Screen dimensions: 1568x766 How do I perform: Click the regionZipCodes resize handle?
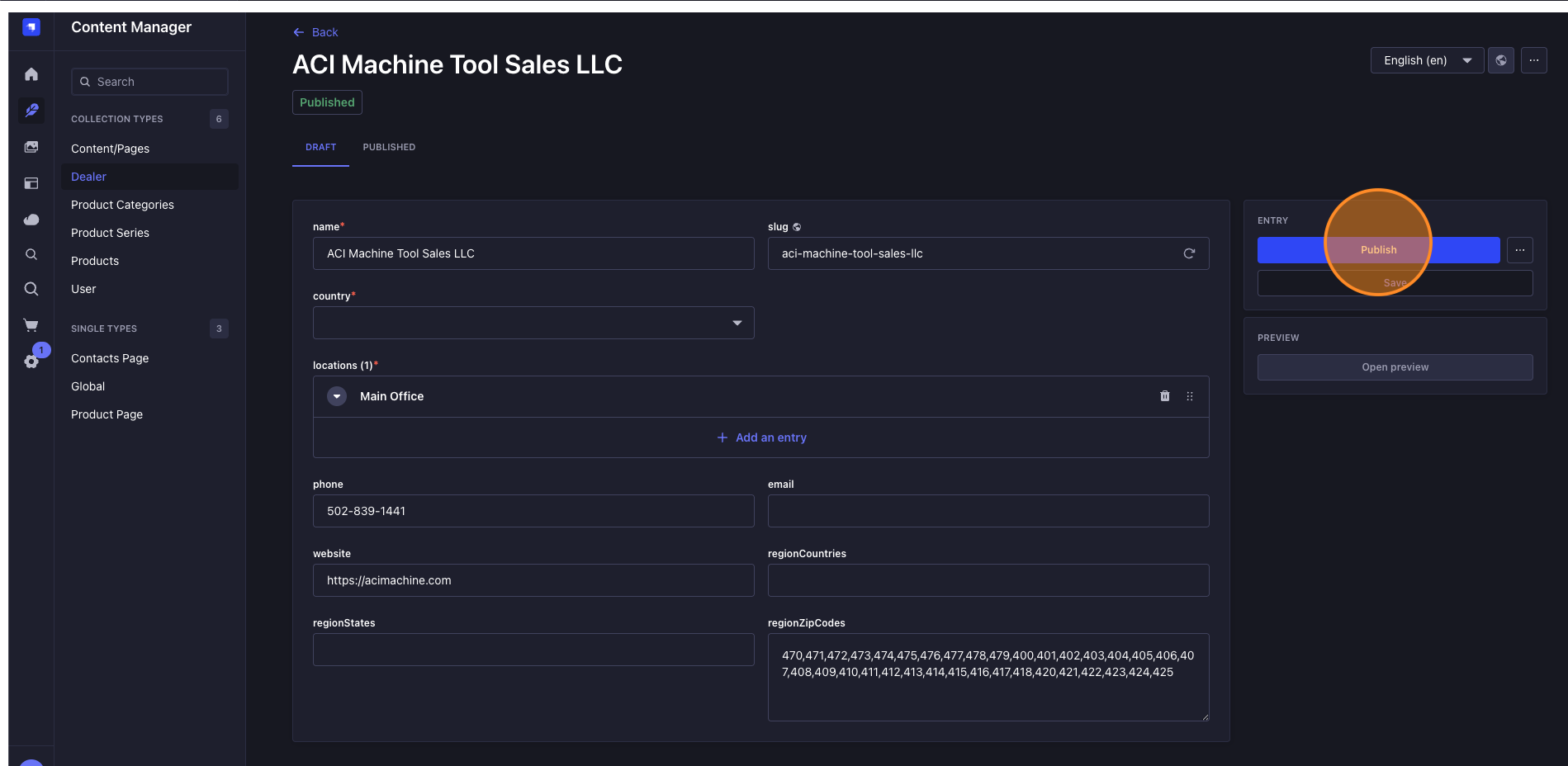(1205, 716)
